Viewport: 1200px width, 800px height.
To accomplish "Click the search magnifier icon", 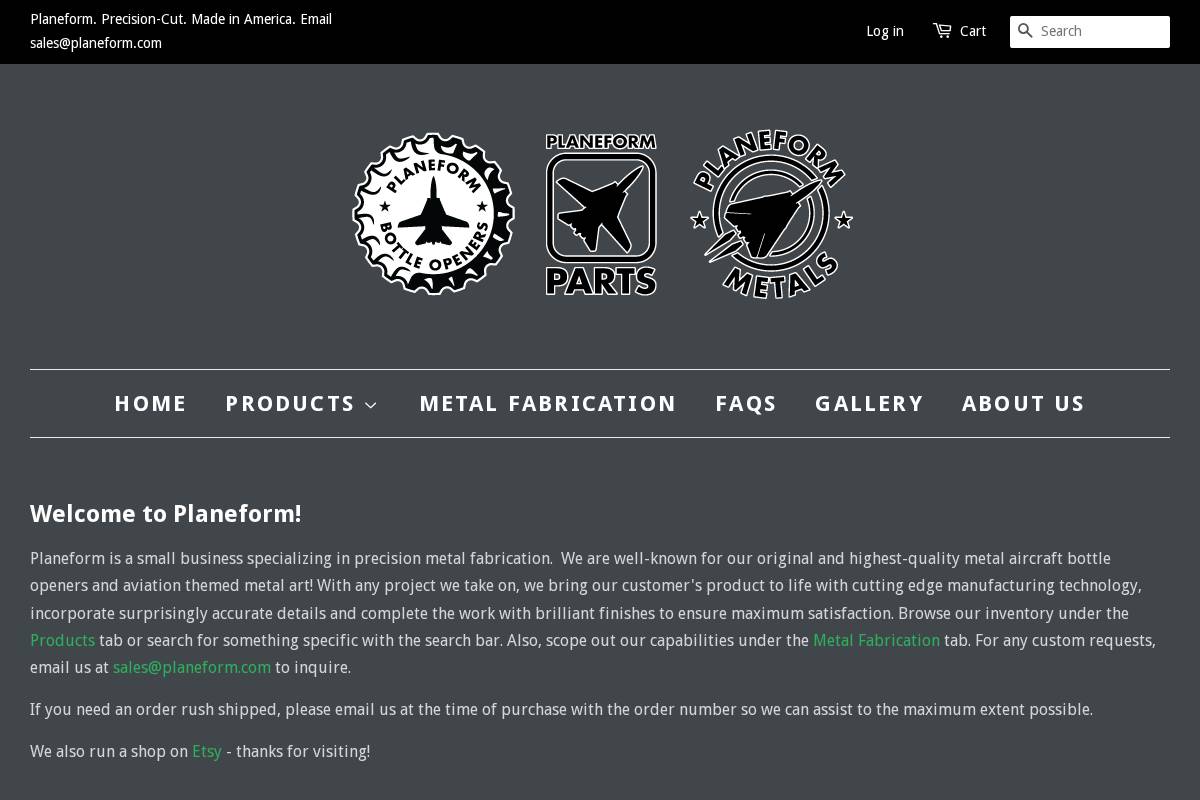I will tap(1025, 31).
